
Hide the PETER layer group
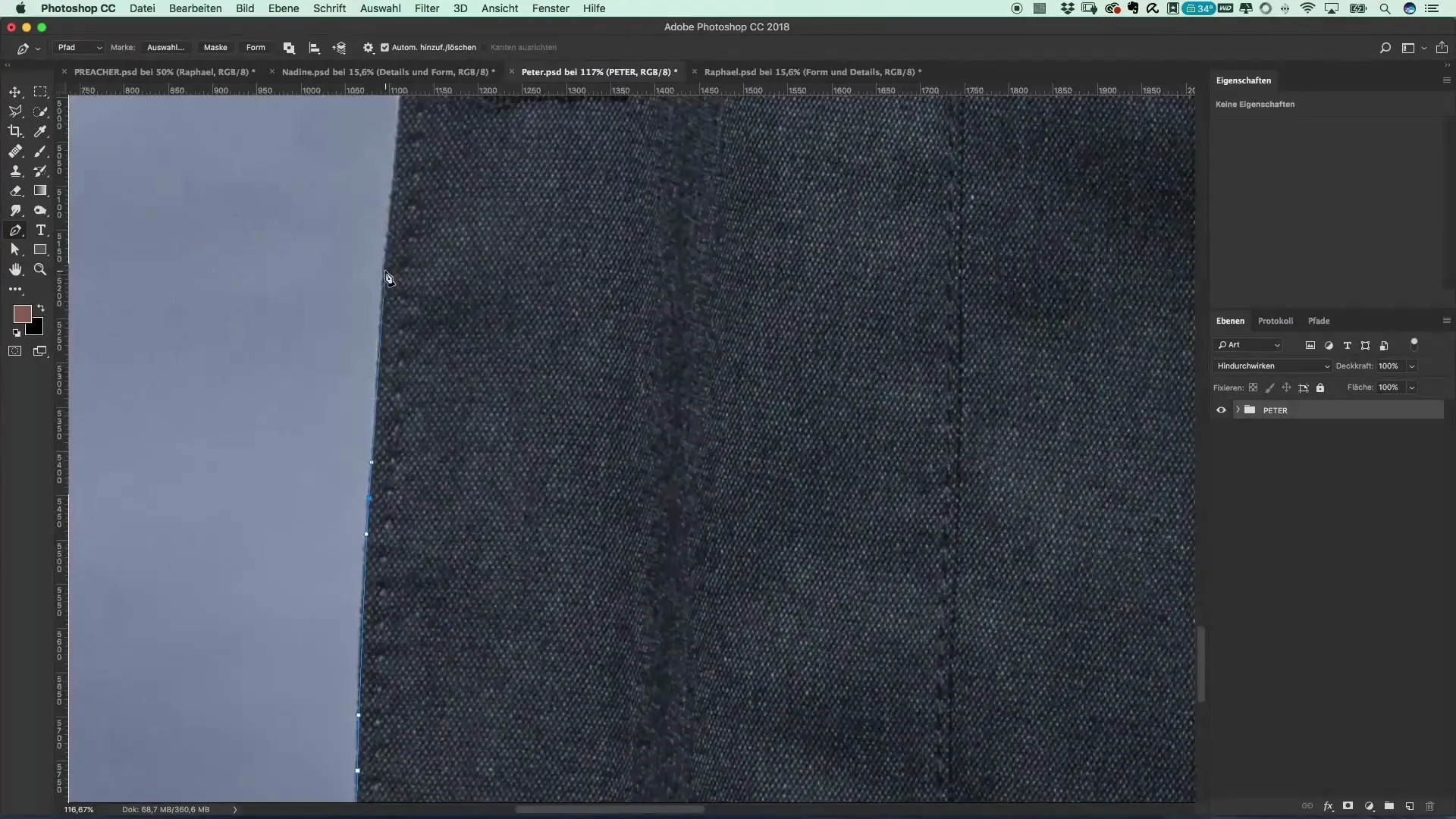point(1221,410)
